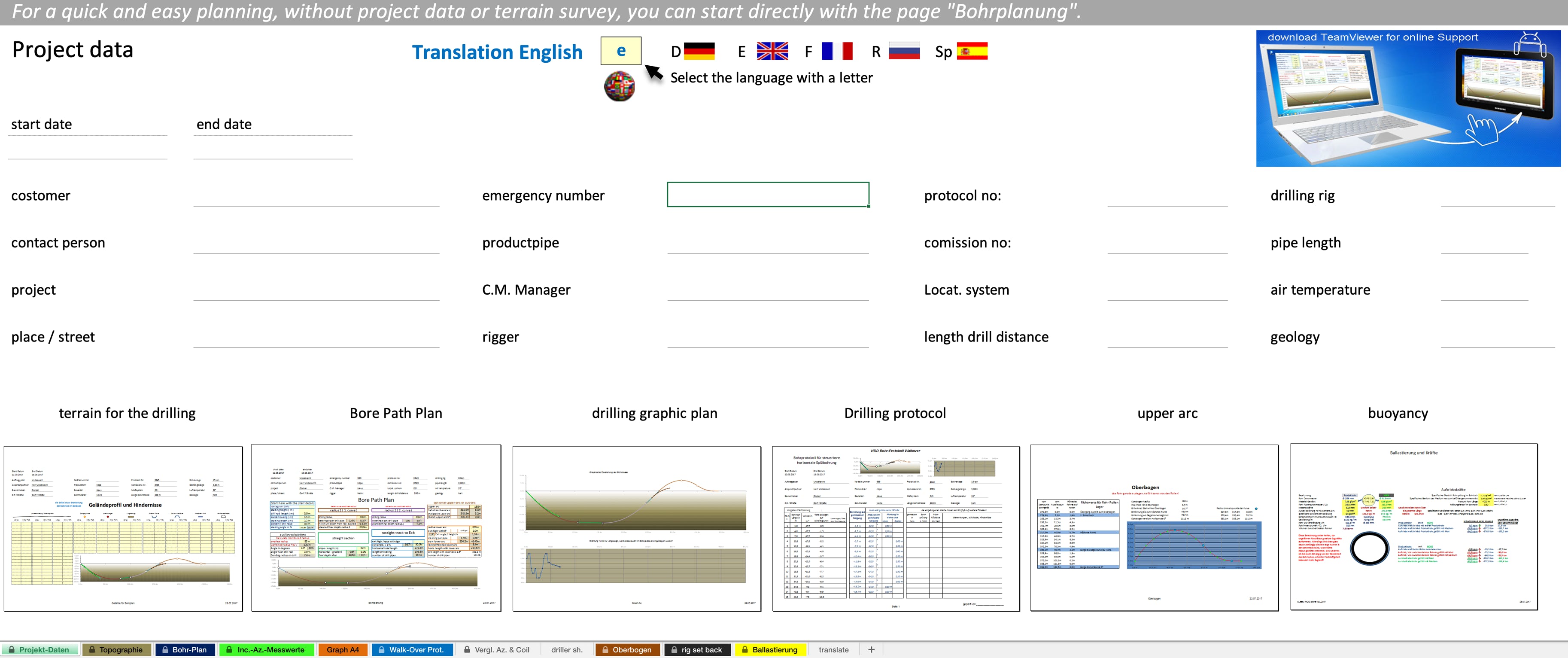The height and width of the screenshot is (658, 1568).
Task: Click the German flag icon
Action: click(699, 51)
